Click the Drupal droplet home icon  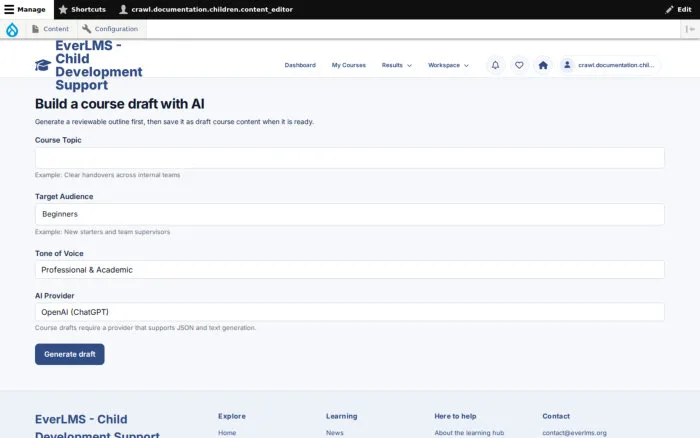pyautogui.click(x=12, y=29)
